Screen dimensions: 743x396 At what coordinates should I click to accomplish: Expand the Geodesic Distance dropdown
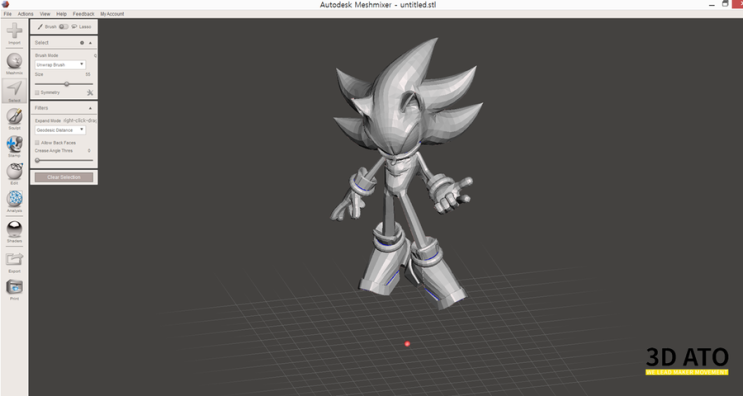click(60, 130)
